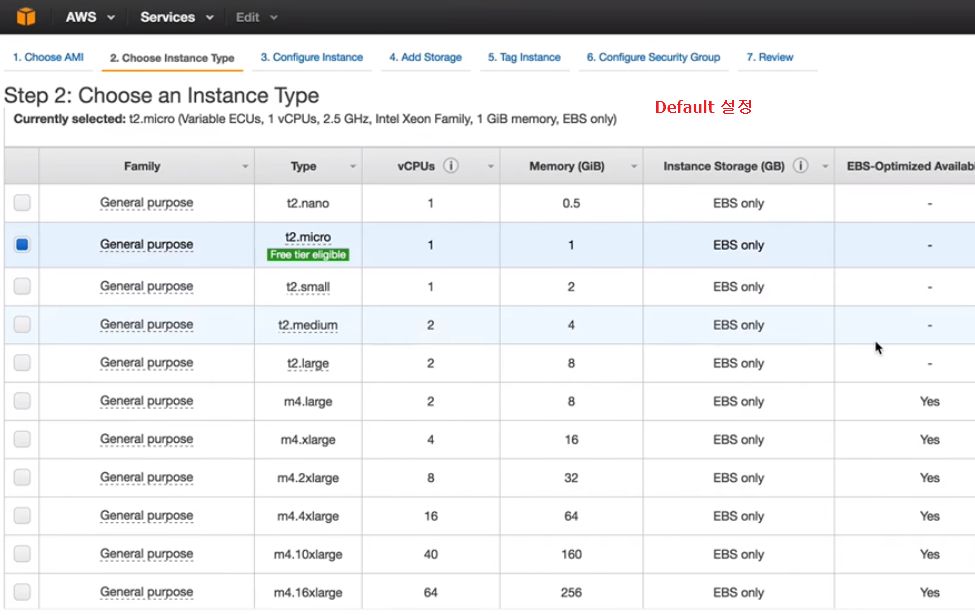Click the 256 memory value
The height and width of the screenshot is (615, 975).
[571, 593]
